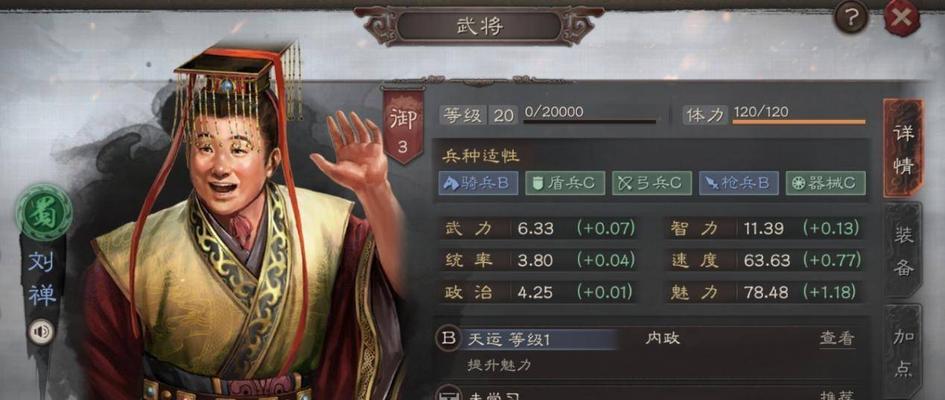Open the question mark help icon

(850, 17)
